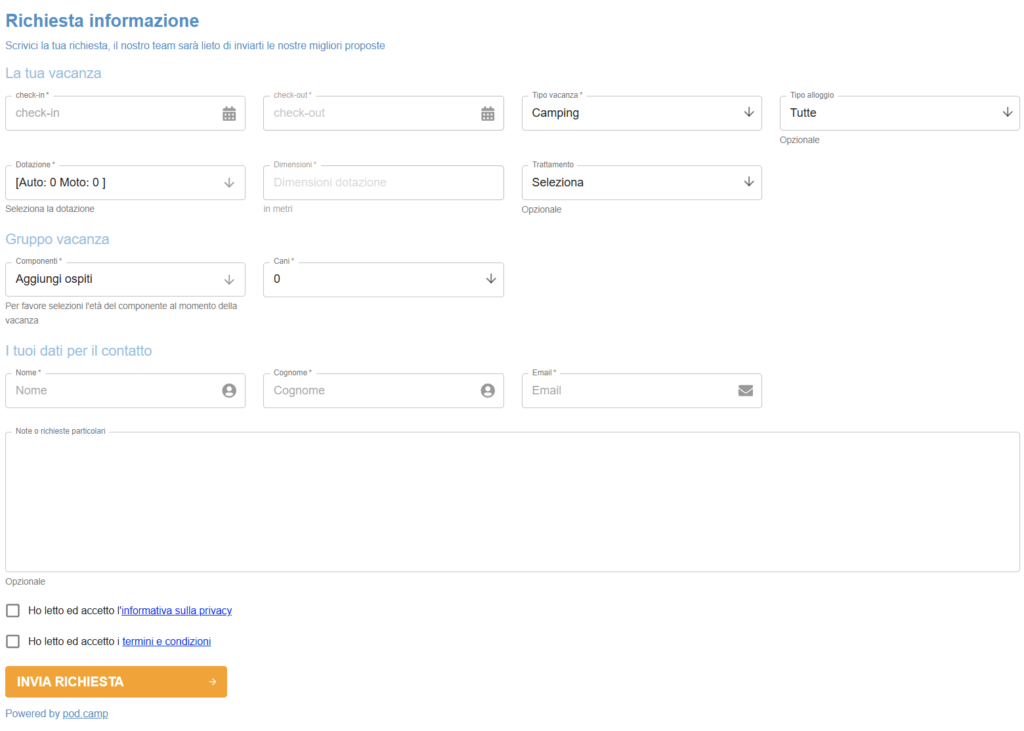Open the Trattamento Seleziona dropdown
Screen dimensions: 1024x731
tap(641, 183)
